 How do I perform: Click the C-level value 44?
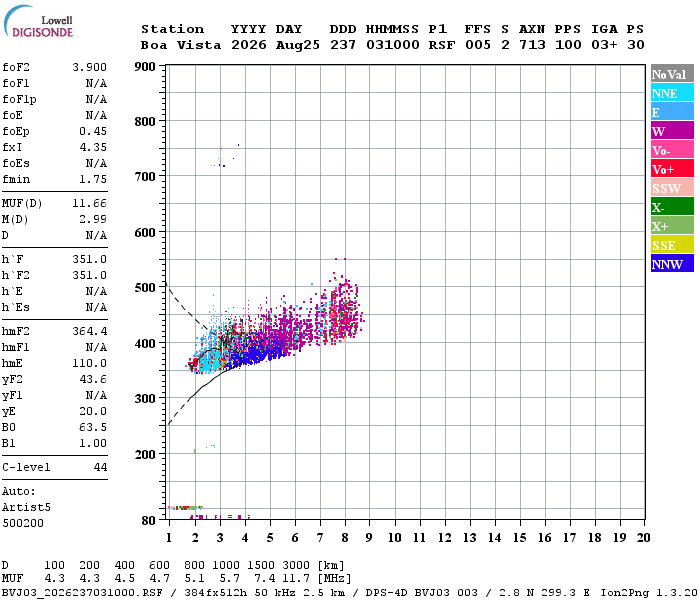click(x=100, y=467)
